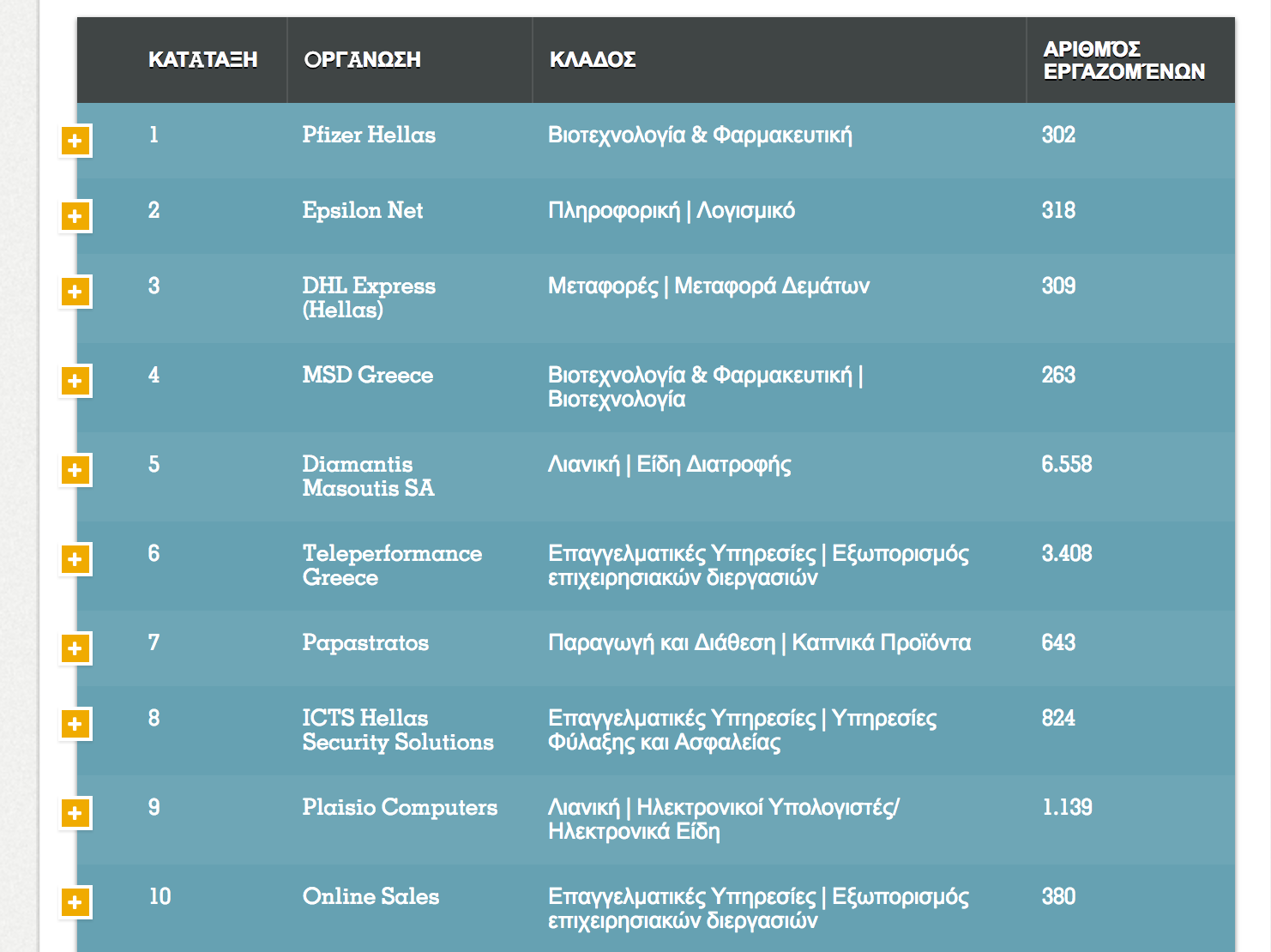Click ΑΡΙΘΜΟΣ ΕΡΓΑΖΟΜΕΝΩΝ column header
Screen dimensions: 1271x952
pyautogui.click(x=1123, y=60)
